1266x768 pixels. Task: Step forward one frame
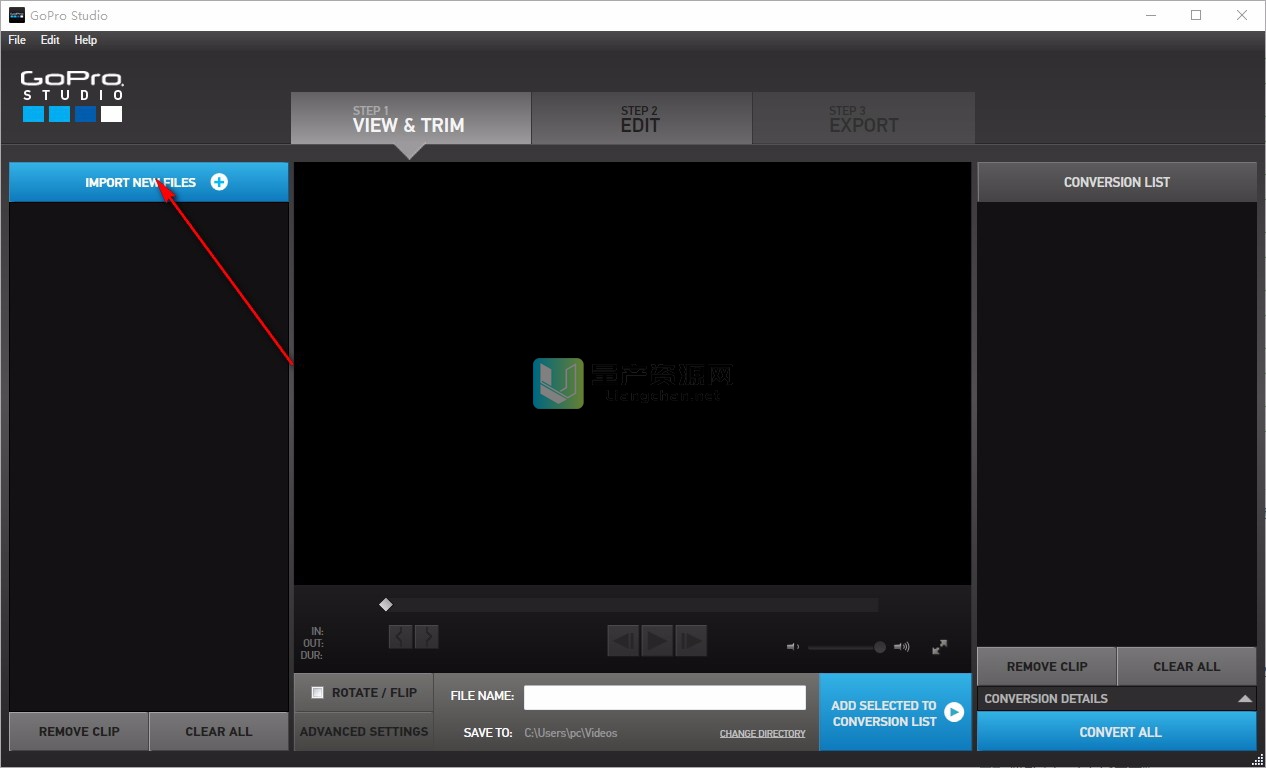(691, 641)
